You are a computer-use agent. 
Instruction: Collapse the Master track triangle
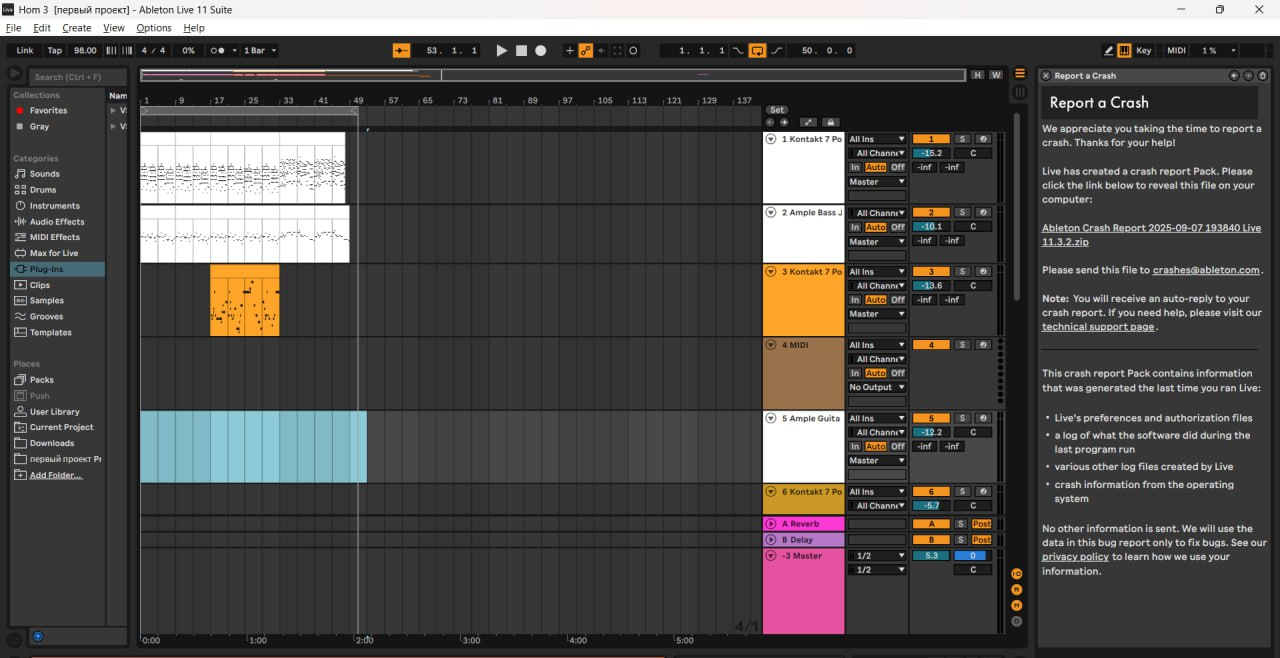point(771,556)
